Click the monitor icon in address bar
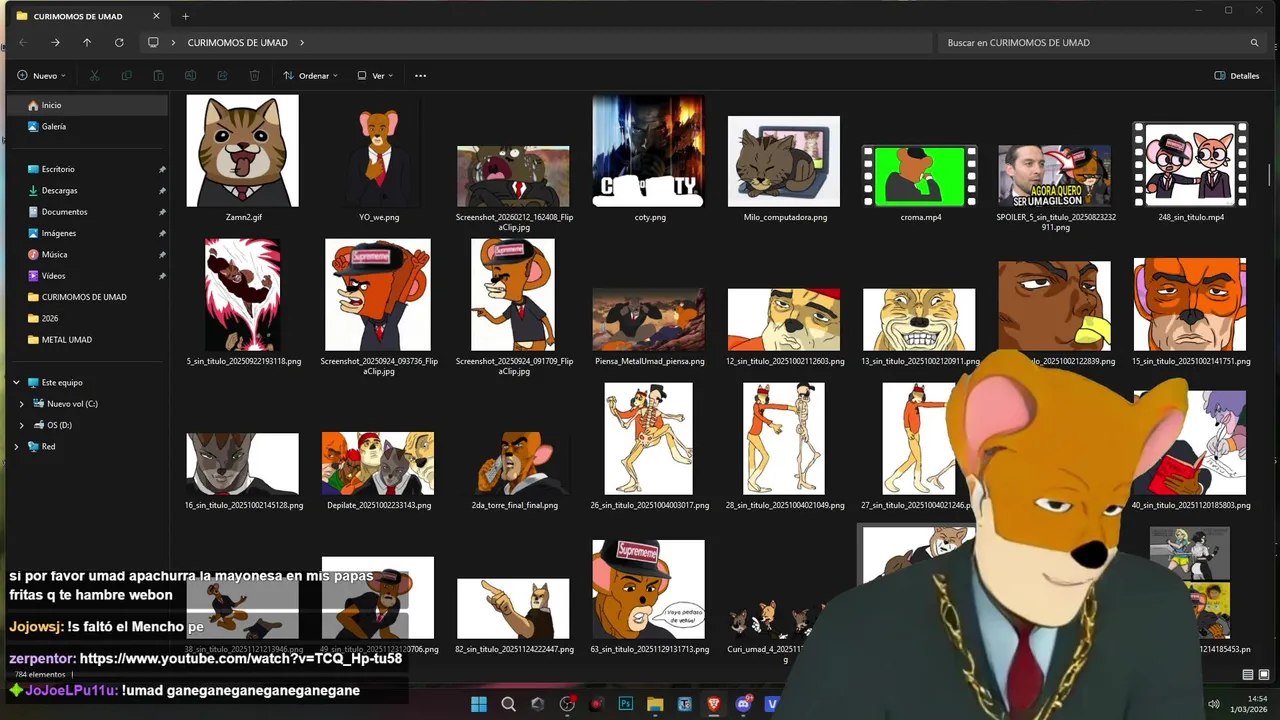This screenshot has height=720, width=1280. 153,43
